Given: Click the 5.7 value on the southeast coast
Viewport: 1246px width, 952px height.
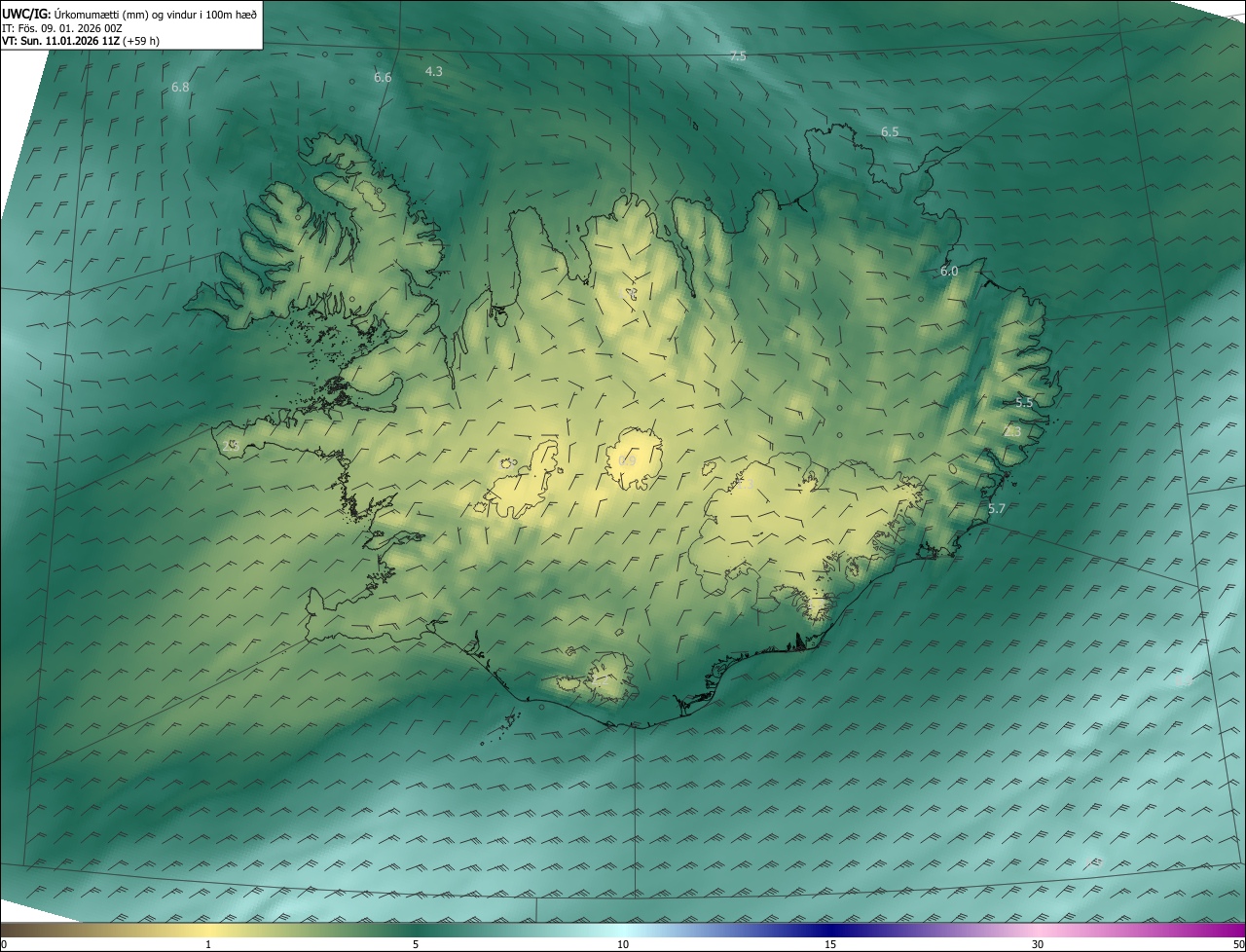Looking at the screenshot, I should click(997, 509).
